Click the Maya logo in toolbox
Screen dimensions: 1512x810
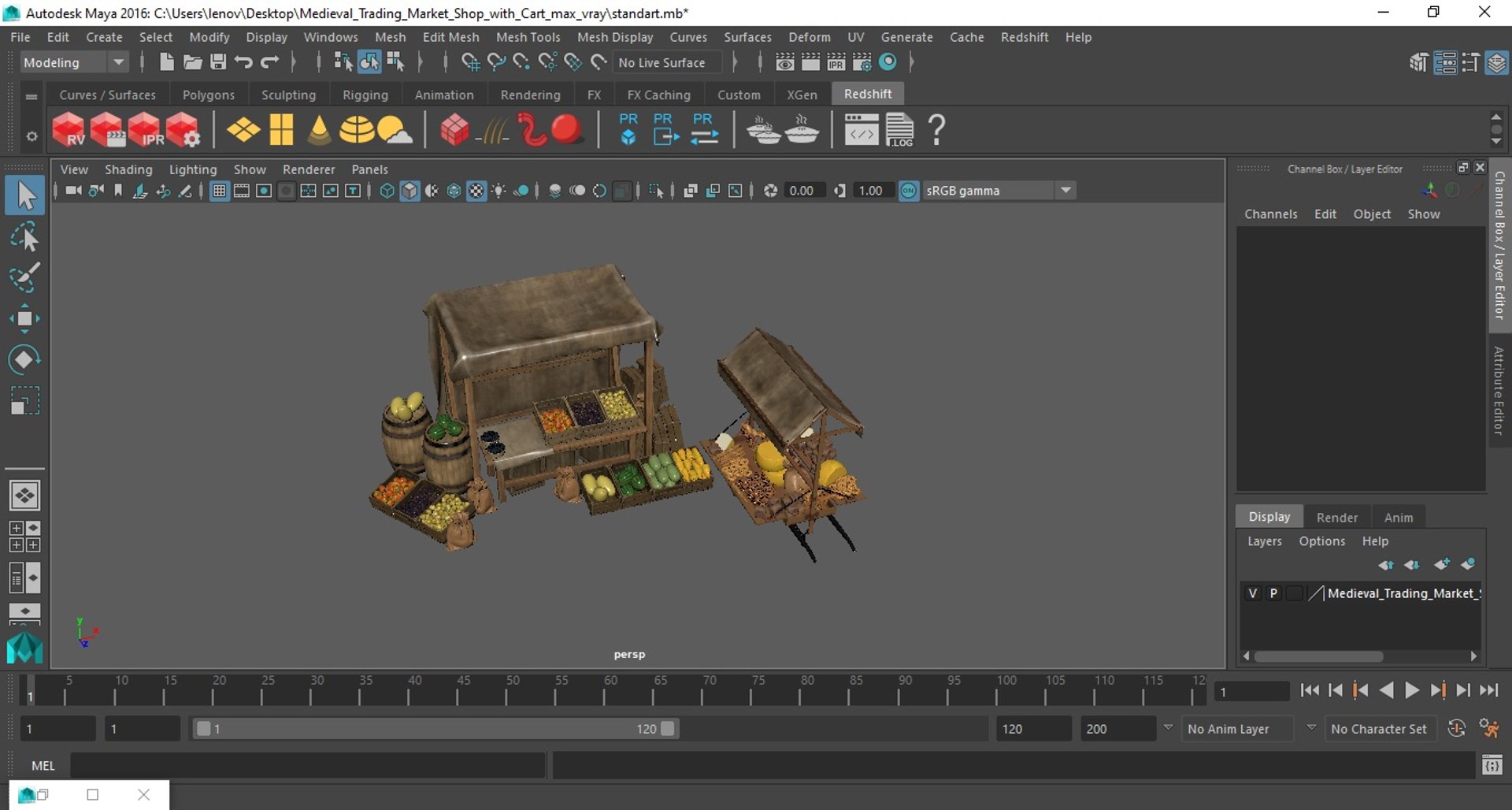pos(24,648)
